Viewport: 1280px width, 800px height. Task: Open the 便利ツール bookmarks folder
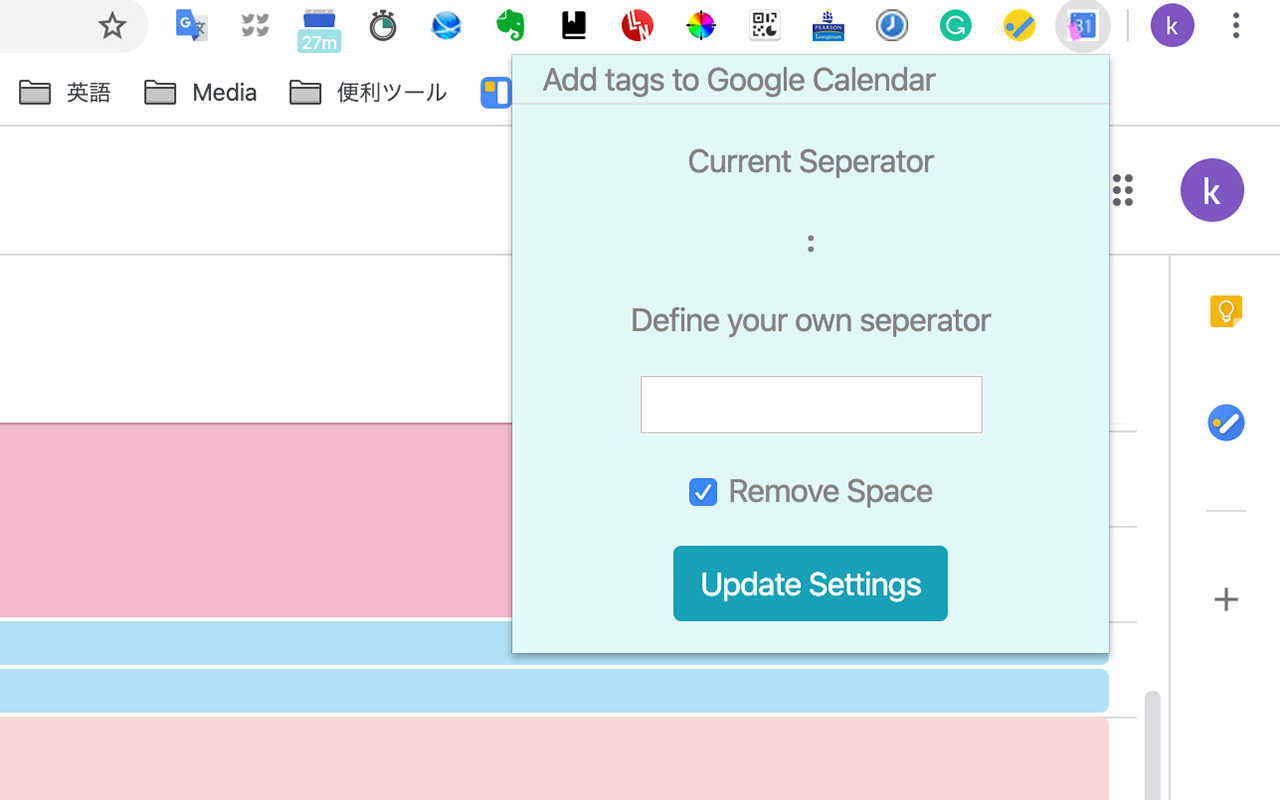[x=368, y=93]
